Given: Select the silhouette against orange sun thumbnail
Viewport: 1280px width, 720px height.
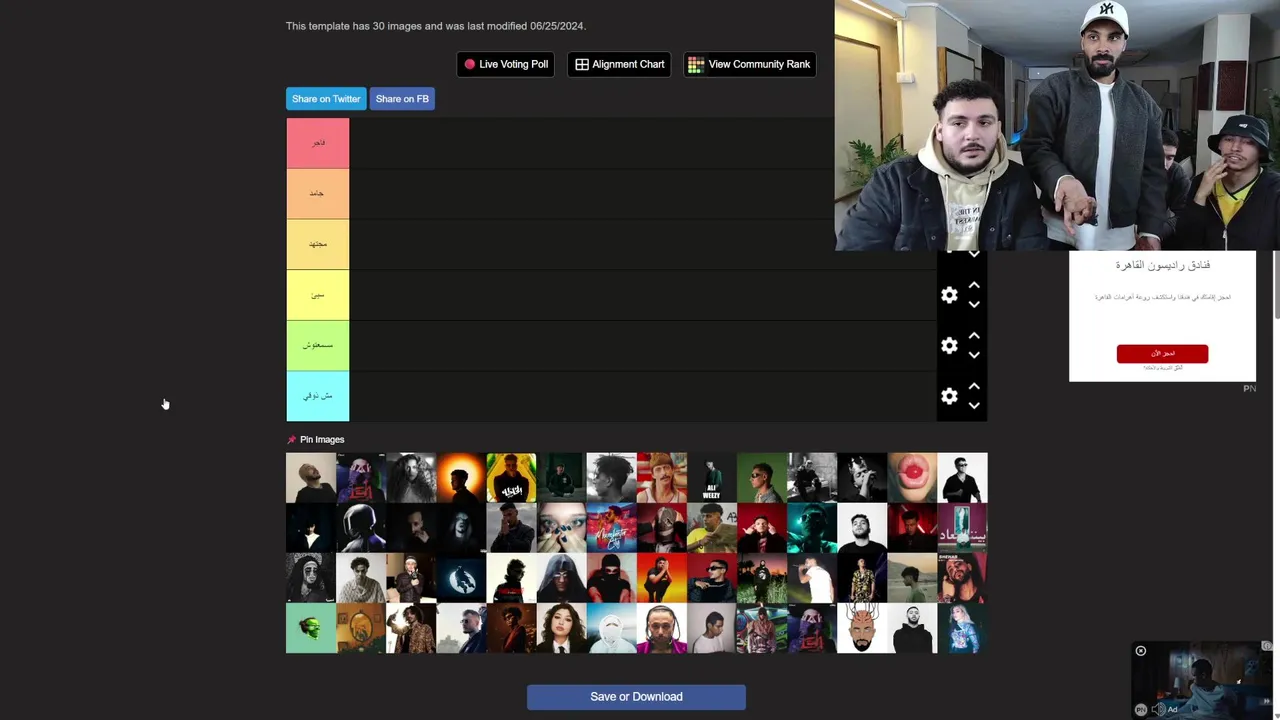Looking at the screenshot, I should (461, 477).
